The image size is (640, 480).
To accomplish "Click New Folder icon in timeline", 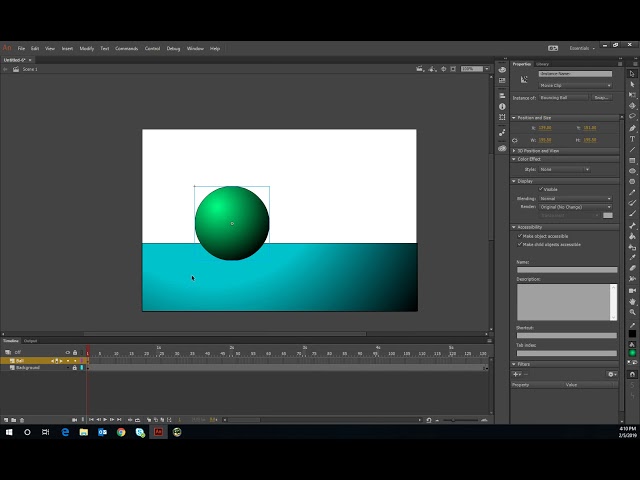I will (13, 420).
